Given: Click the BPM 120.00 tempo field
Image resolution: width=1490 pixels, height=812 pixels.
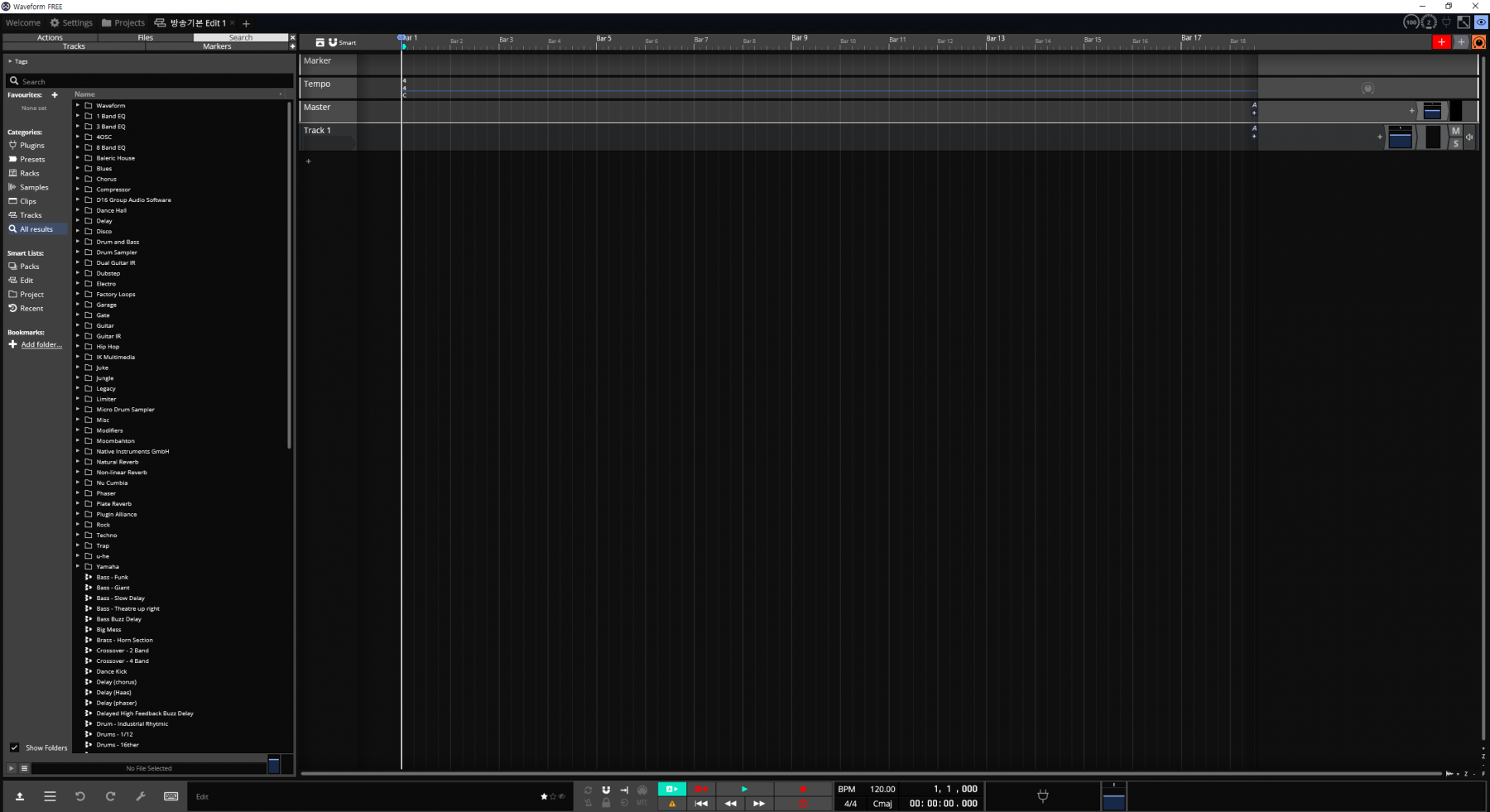Looking at the screenshot, I should tap(882, 789).
